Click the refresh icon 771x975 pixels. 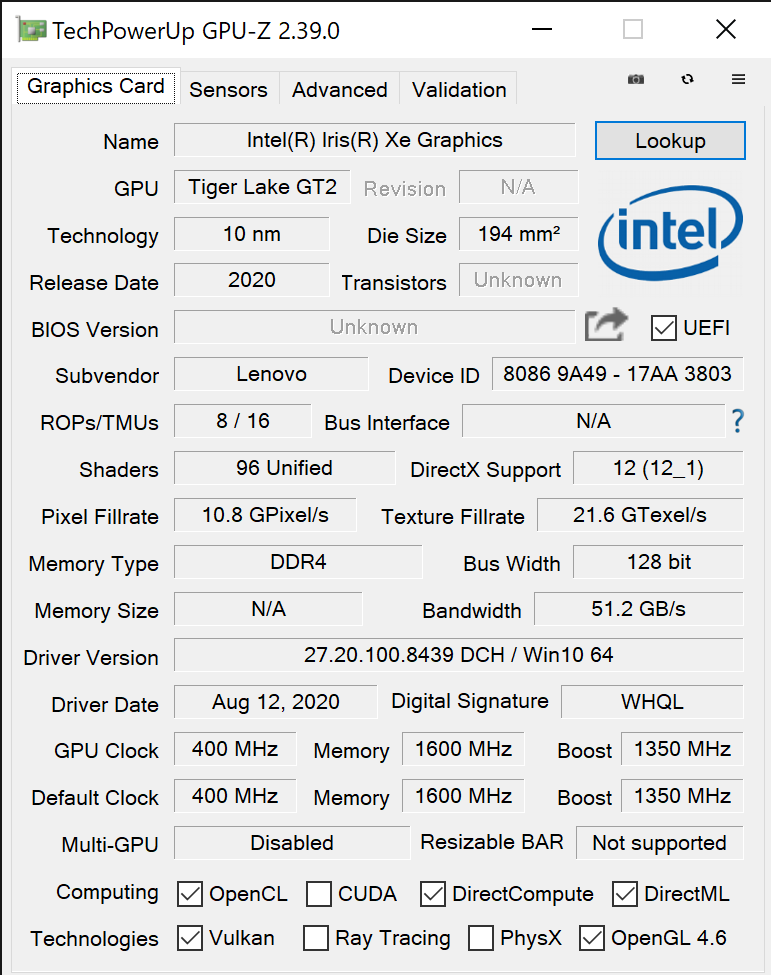point(687,80)
